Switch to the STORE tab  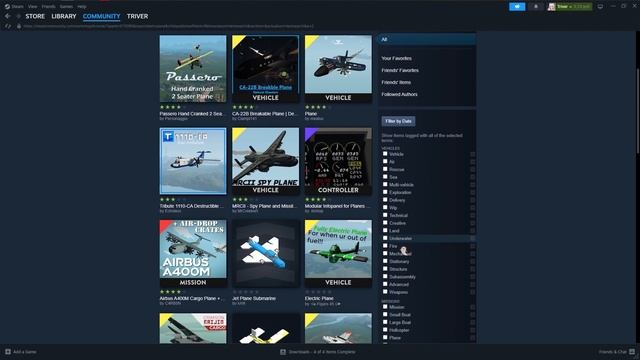click(35, 16)
